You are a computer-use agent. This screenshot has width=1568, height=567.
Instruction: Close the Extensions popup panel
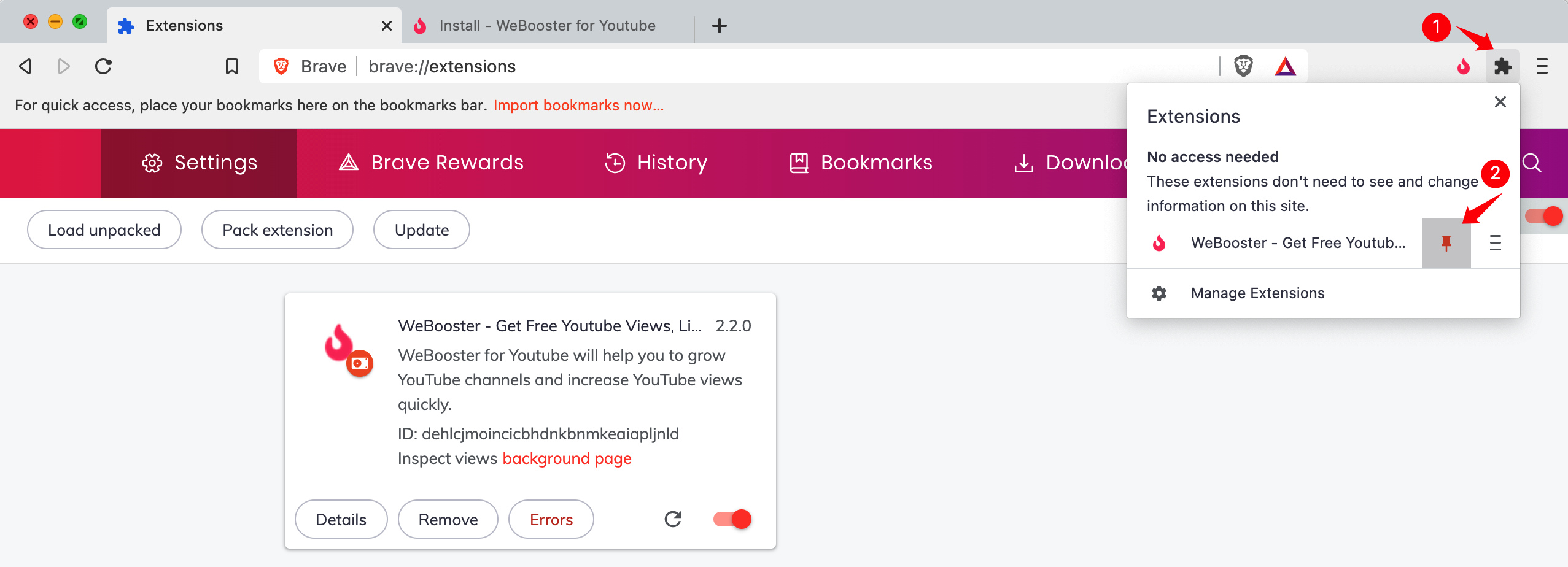pyautogui.click(x=1500, y=102)
